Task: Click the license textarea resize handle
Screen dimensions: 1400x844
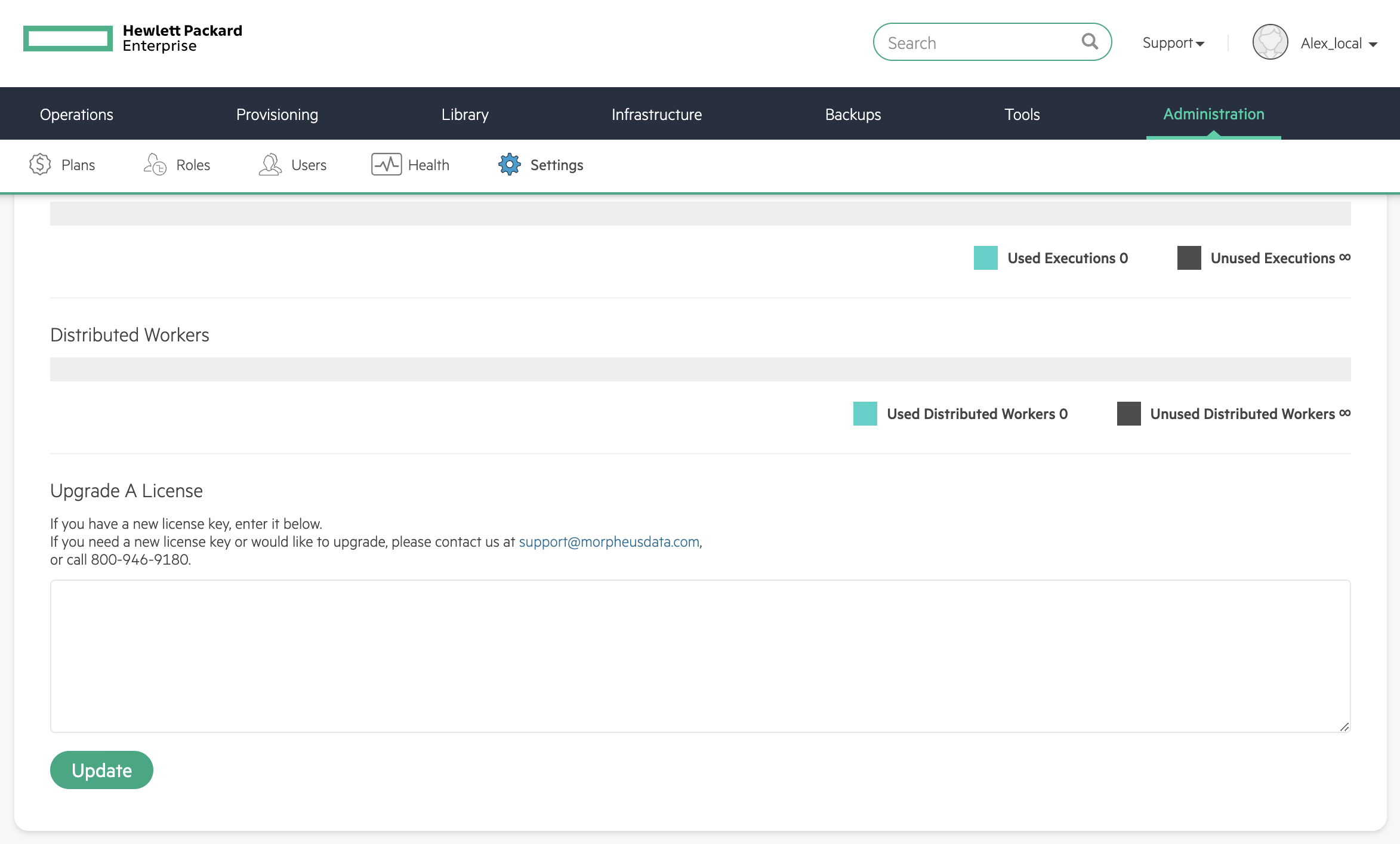Action: pos(1344,726)
